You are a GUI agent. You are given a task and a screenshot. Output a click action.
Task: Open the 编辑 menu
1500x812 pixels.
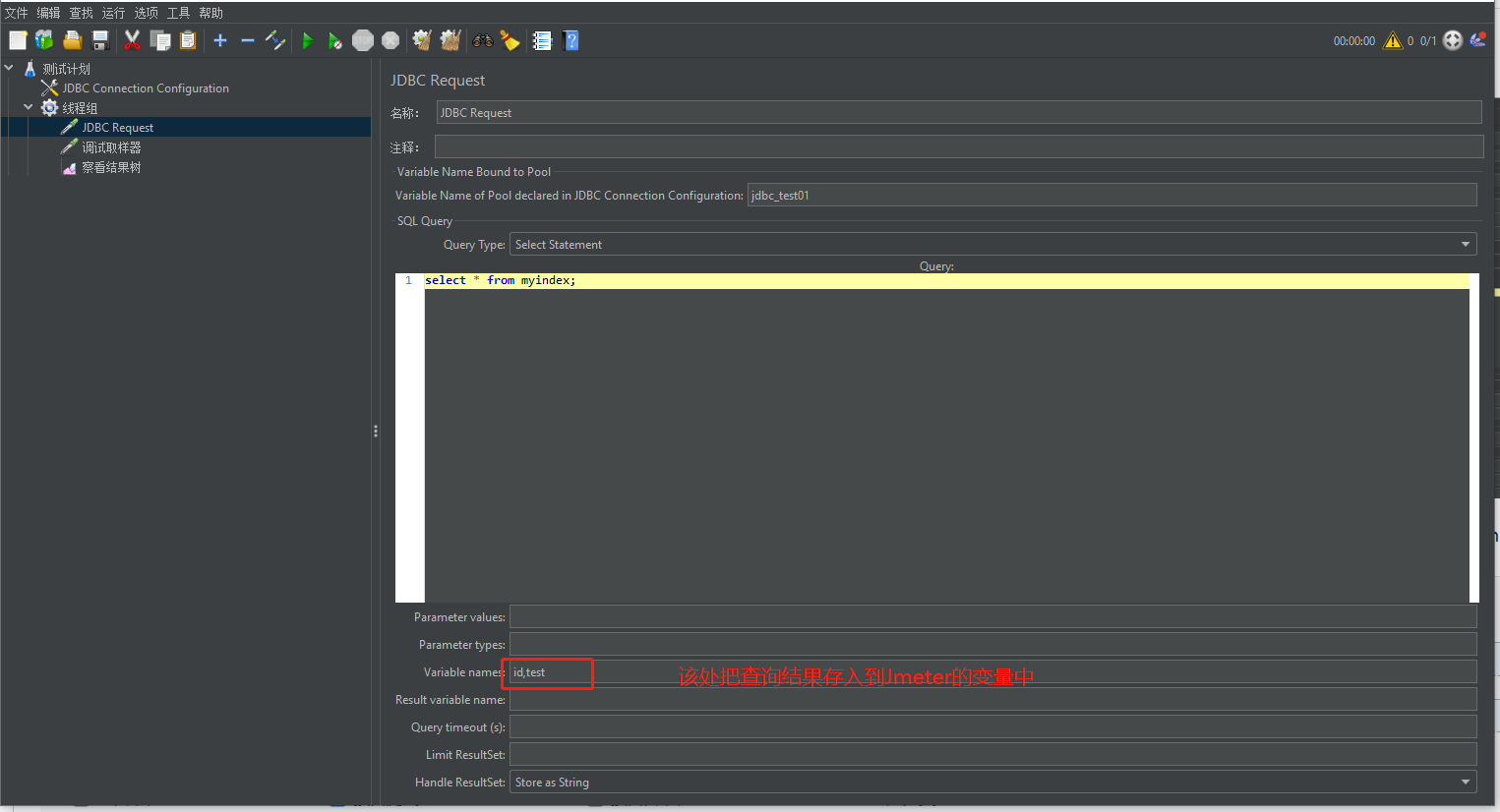[x=49, y=13]
